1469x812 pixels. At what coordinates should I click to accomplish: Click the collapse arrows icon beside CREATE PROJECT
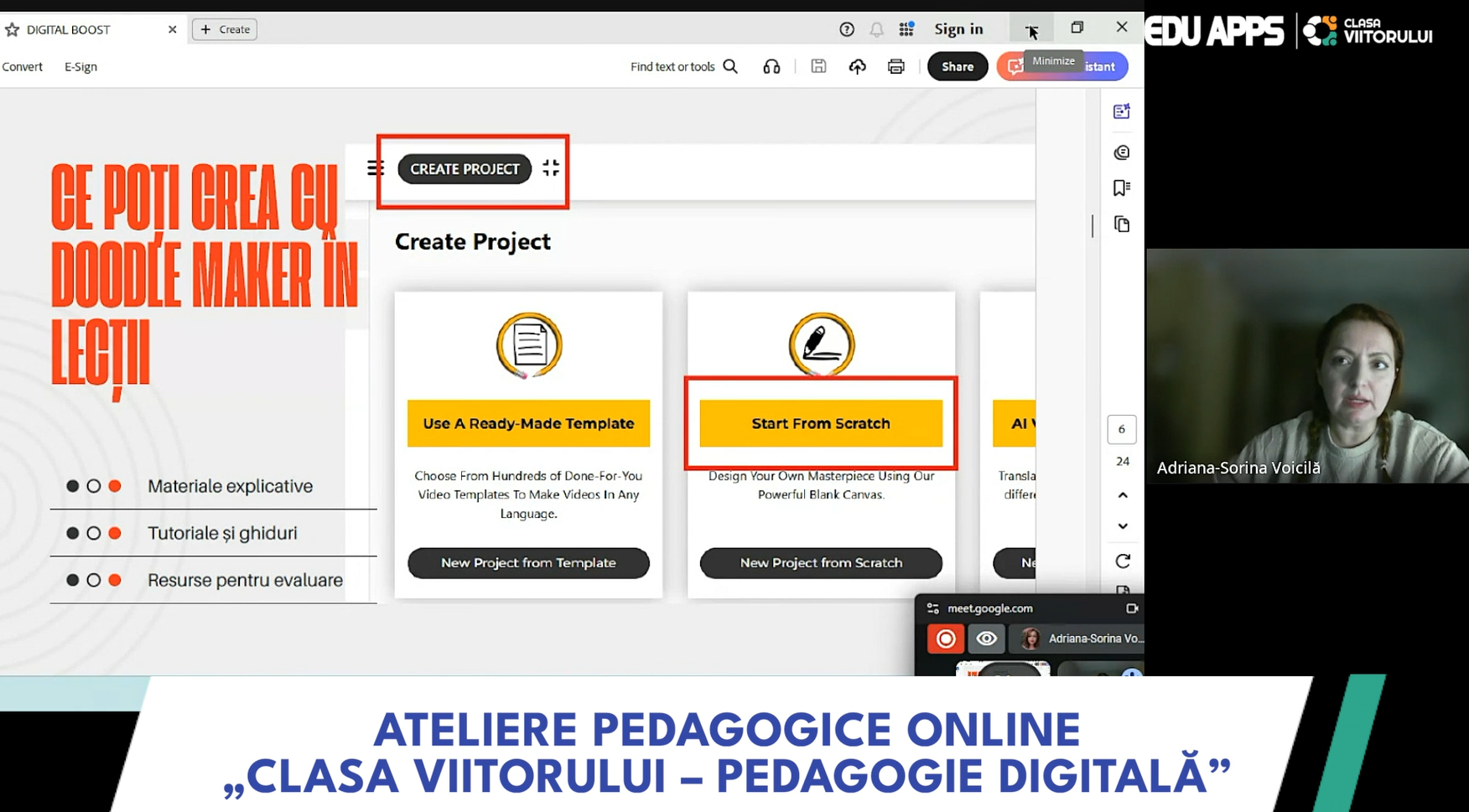[551, 168]
